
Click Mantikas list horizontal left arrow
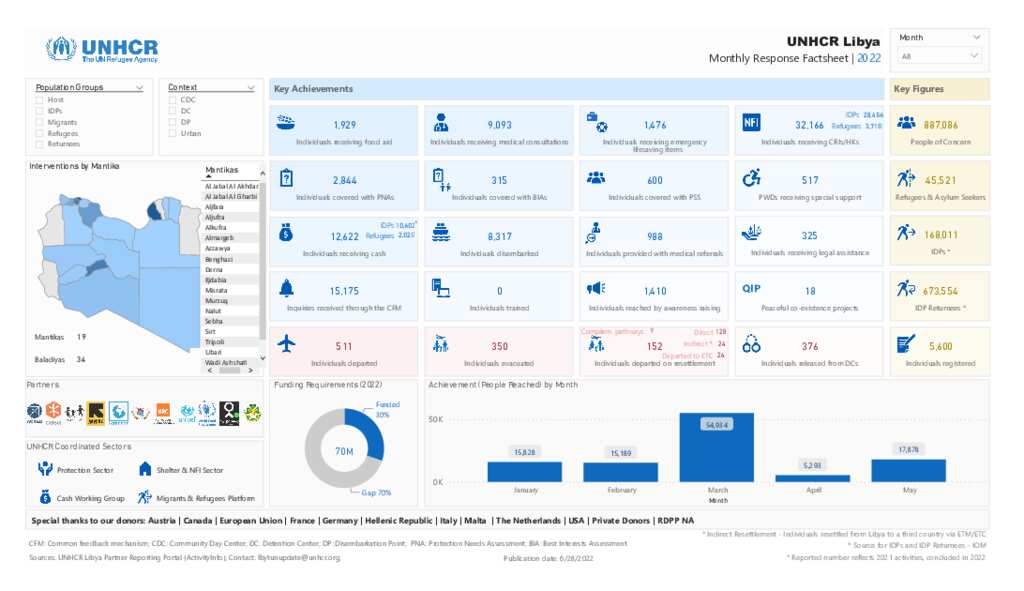(x=210, y=370)
